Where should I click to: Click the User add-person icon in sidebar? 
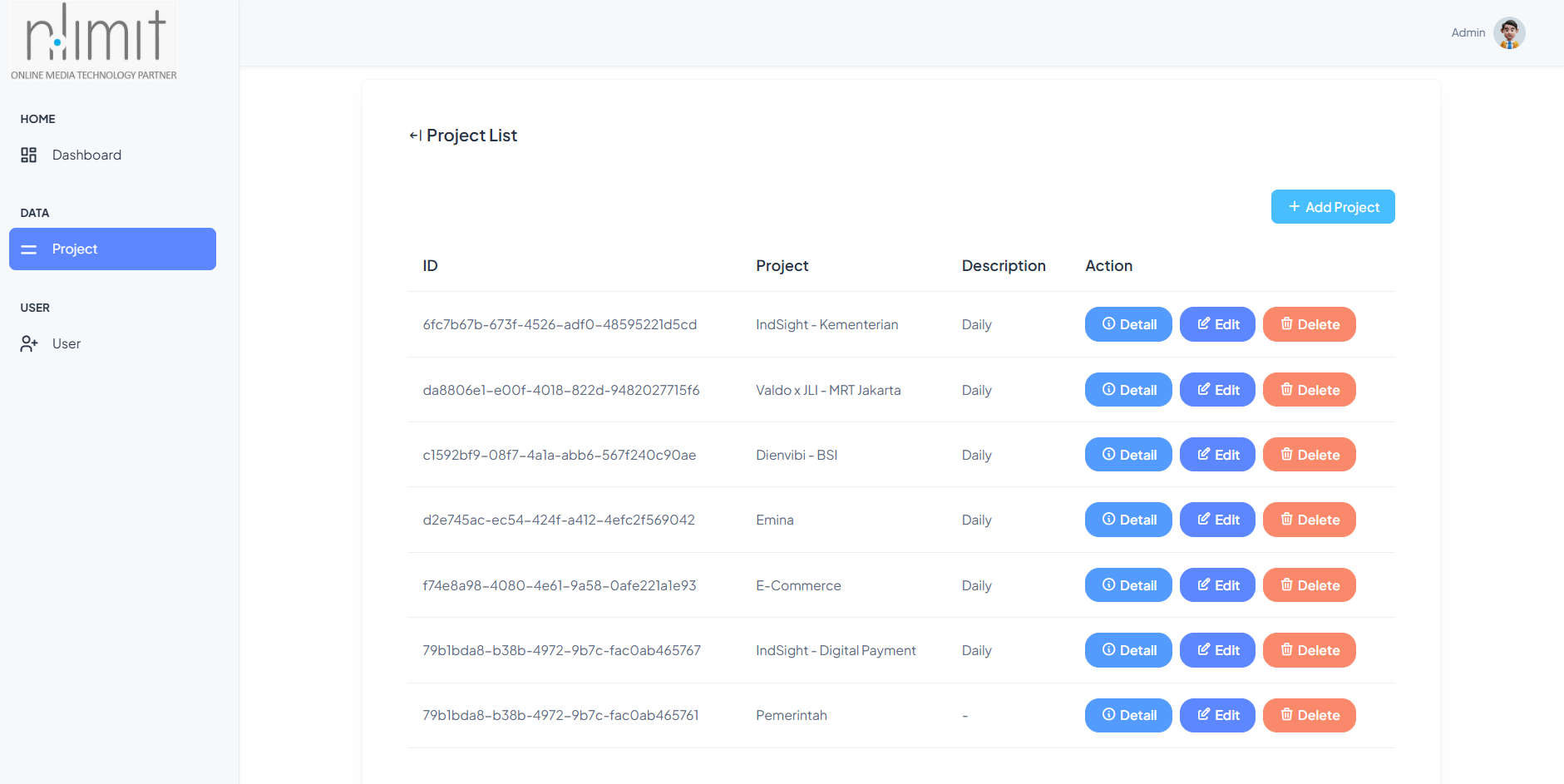coord(29,344)
